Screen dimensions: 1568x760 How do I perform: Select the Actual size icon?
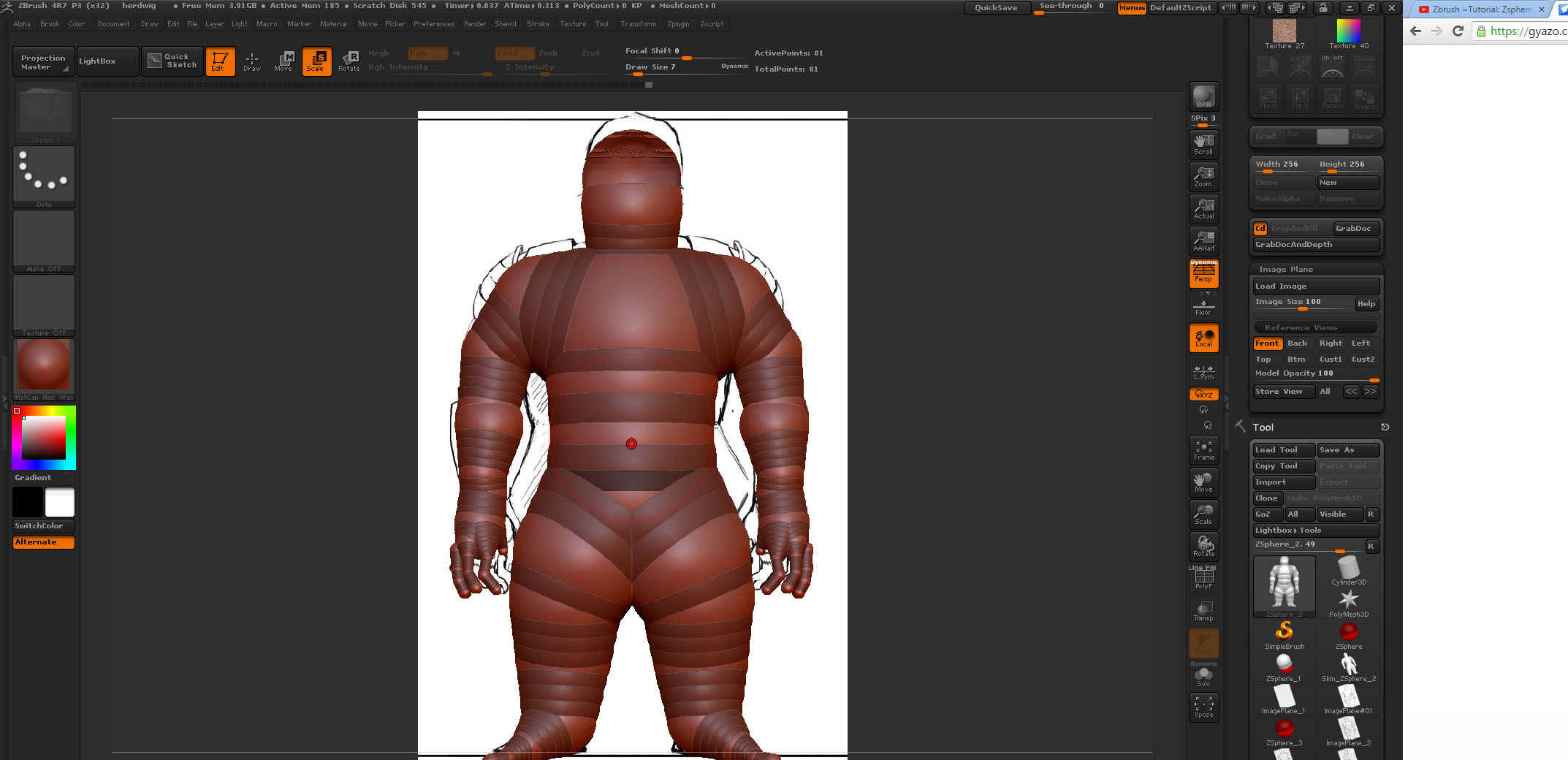[1203, 209]
